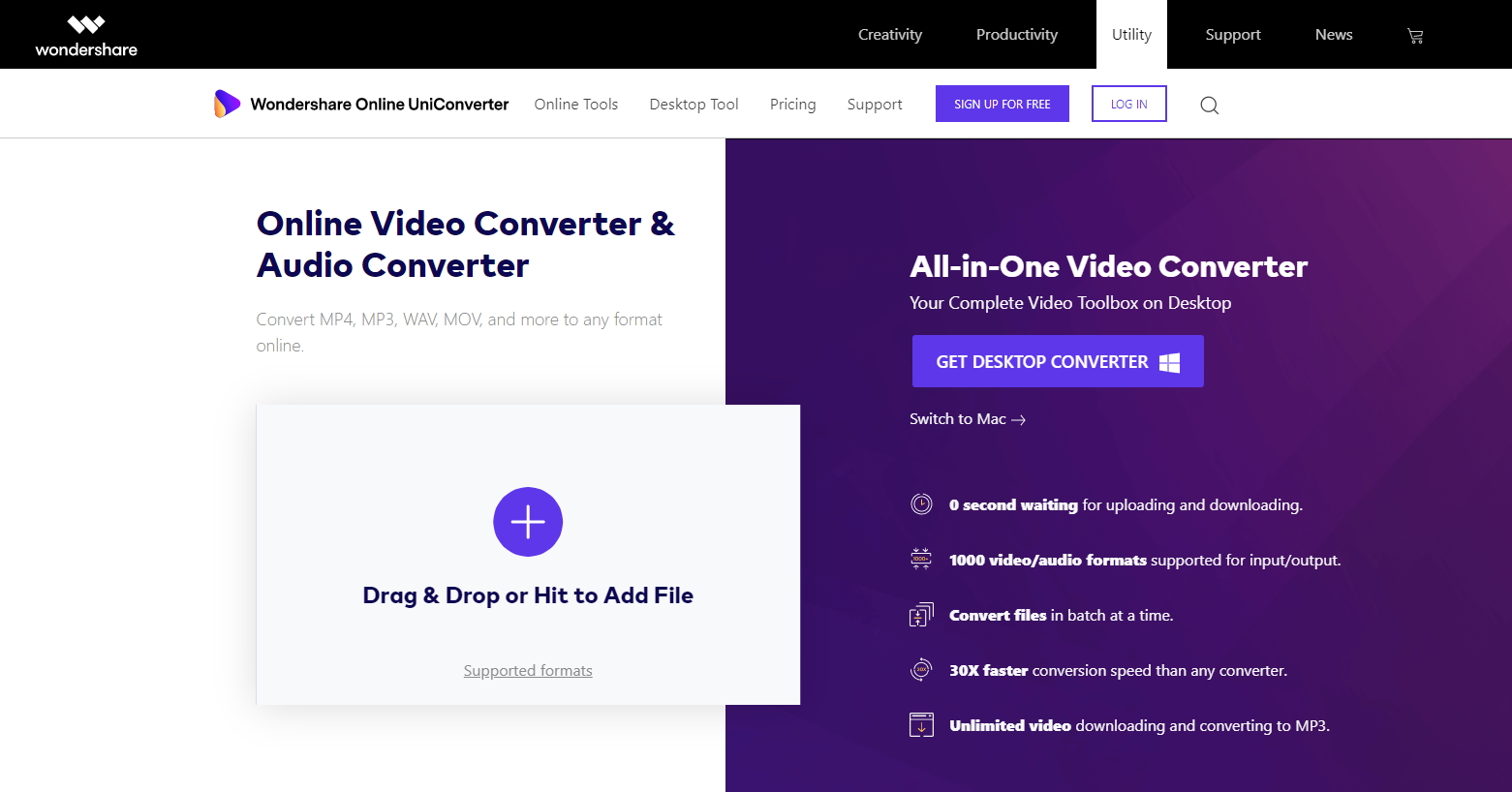Click the batch convert files icon

pos(921,615)
